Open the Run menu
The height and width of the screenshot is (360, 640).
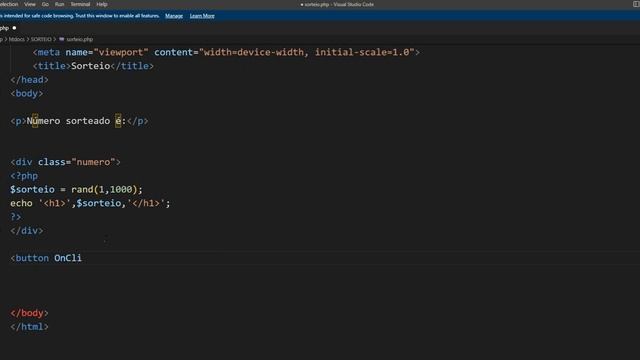tap(60, 4)
